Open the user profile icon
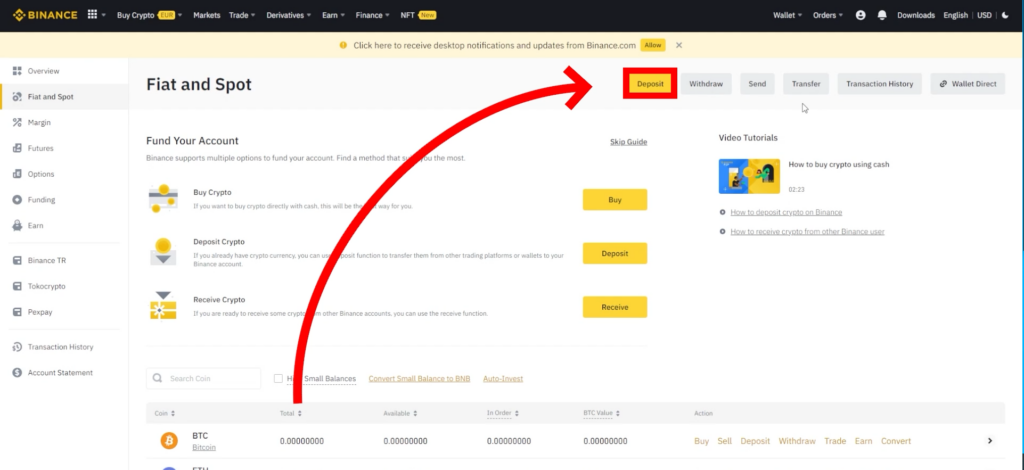This screenshot has height=470, width=1024. [x=860, y=15]
